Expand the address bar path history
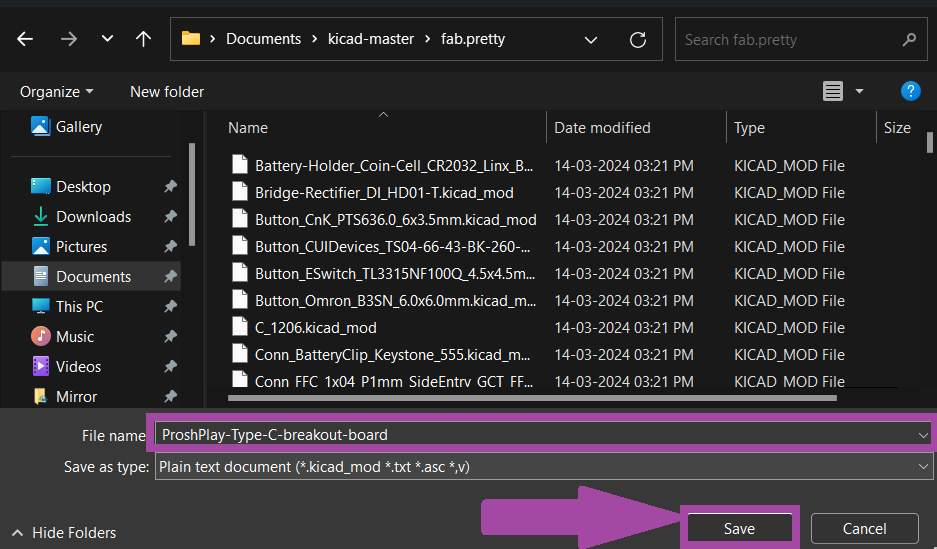Viewport: 937px width, 549px height. click(x=591, y=40)
